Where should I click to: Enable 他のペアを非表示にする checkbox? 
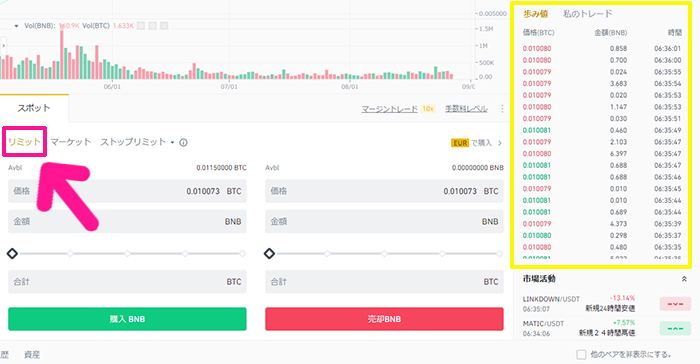click(x=581, y=355)
